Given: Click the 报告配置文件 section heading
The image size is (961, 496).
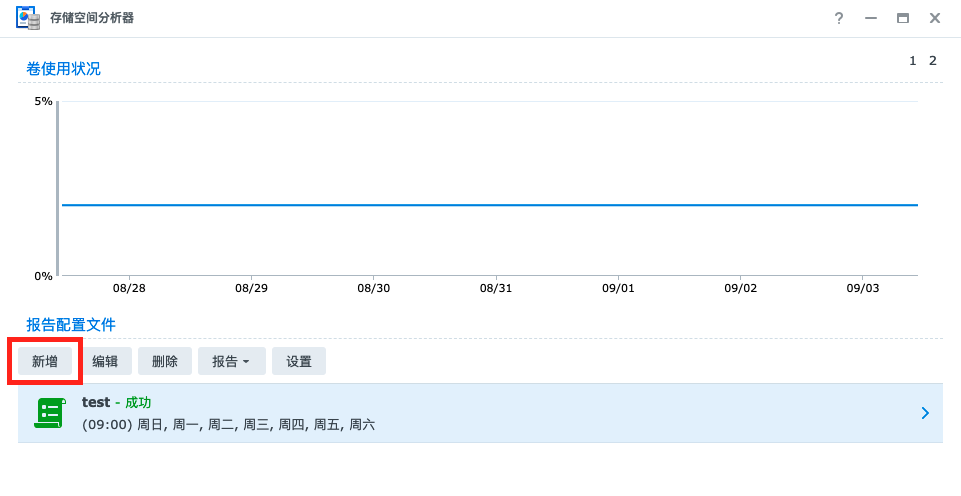Looking at the screenshot, I should tap(71, 325).
